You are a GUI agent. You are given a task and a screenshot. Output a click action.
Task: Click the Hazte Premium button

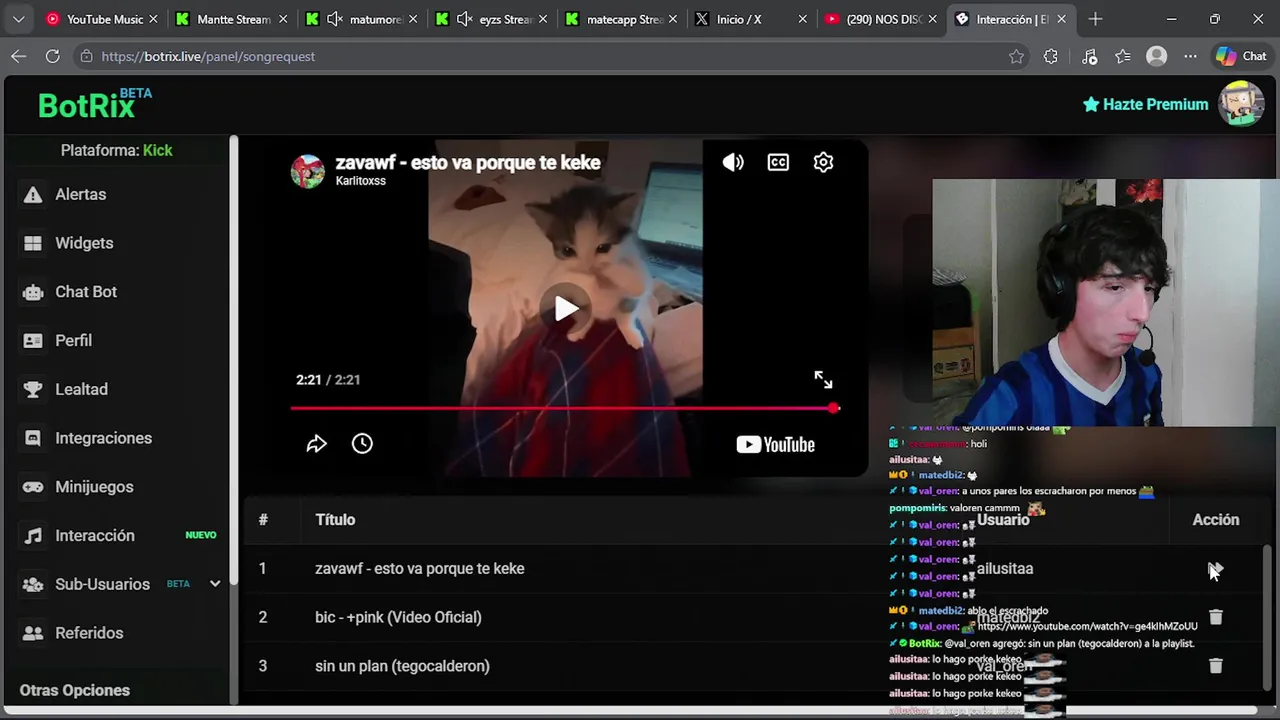1145,104
